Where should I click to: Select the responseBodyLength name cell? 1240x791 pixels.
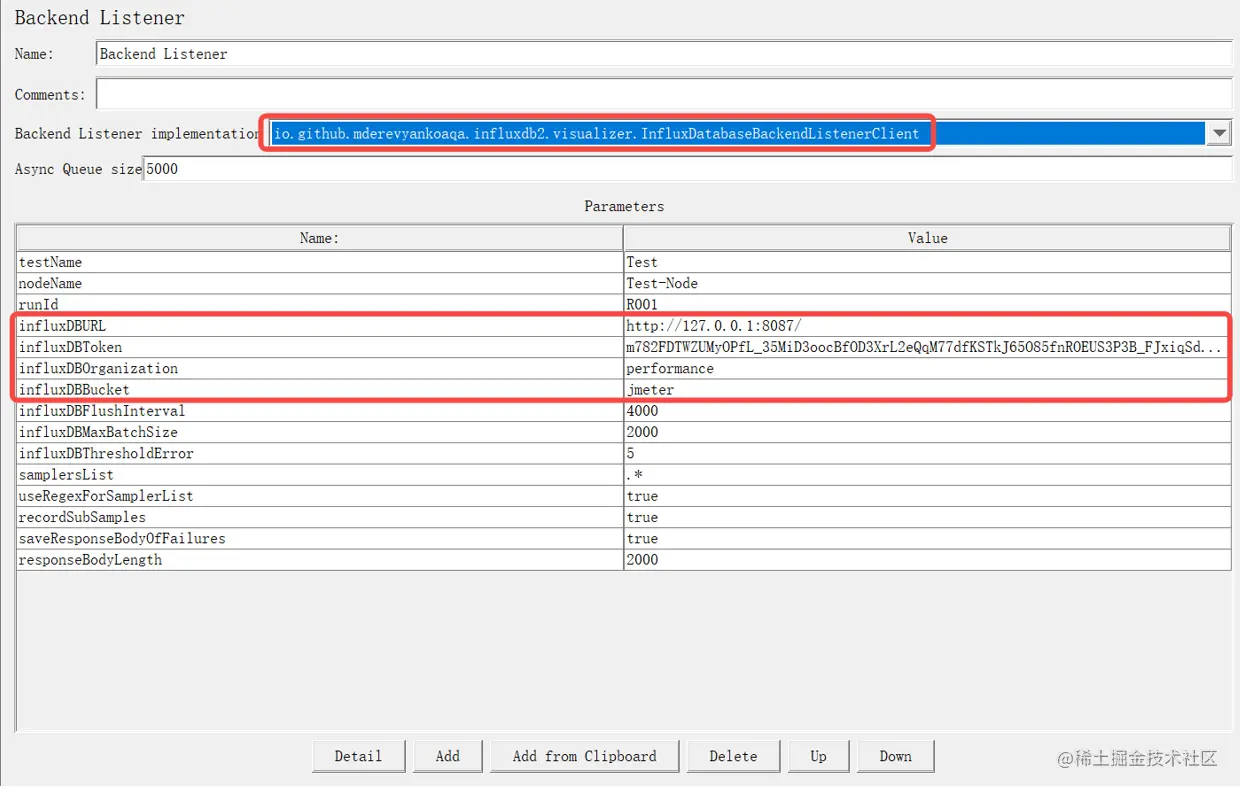[x=320, y=560]
